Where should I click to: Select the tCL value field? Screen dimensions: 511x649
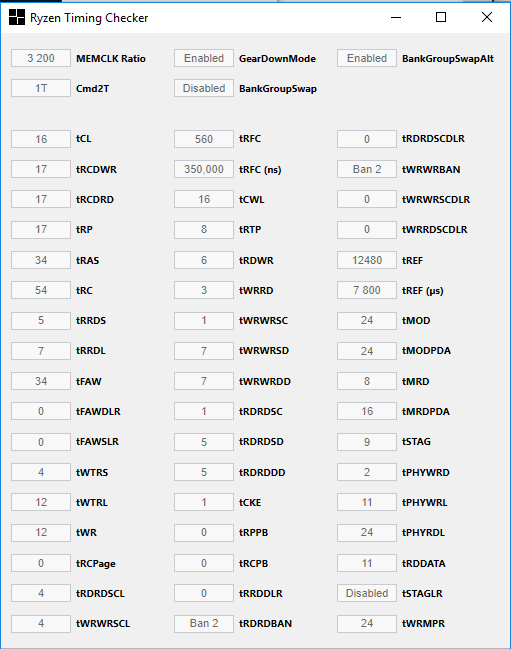[41, 139]
